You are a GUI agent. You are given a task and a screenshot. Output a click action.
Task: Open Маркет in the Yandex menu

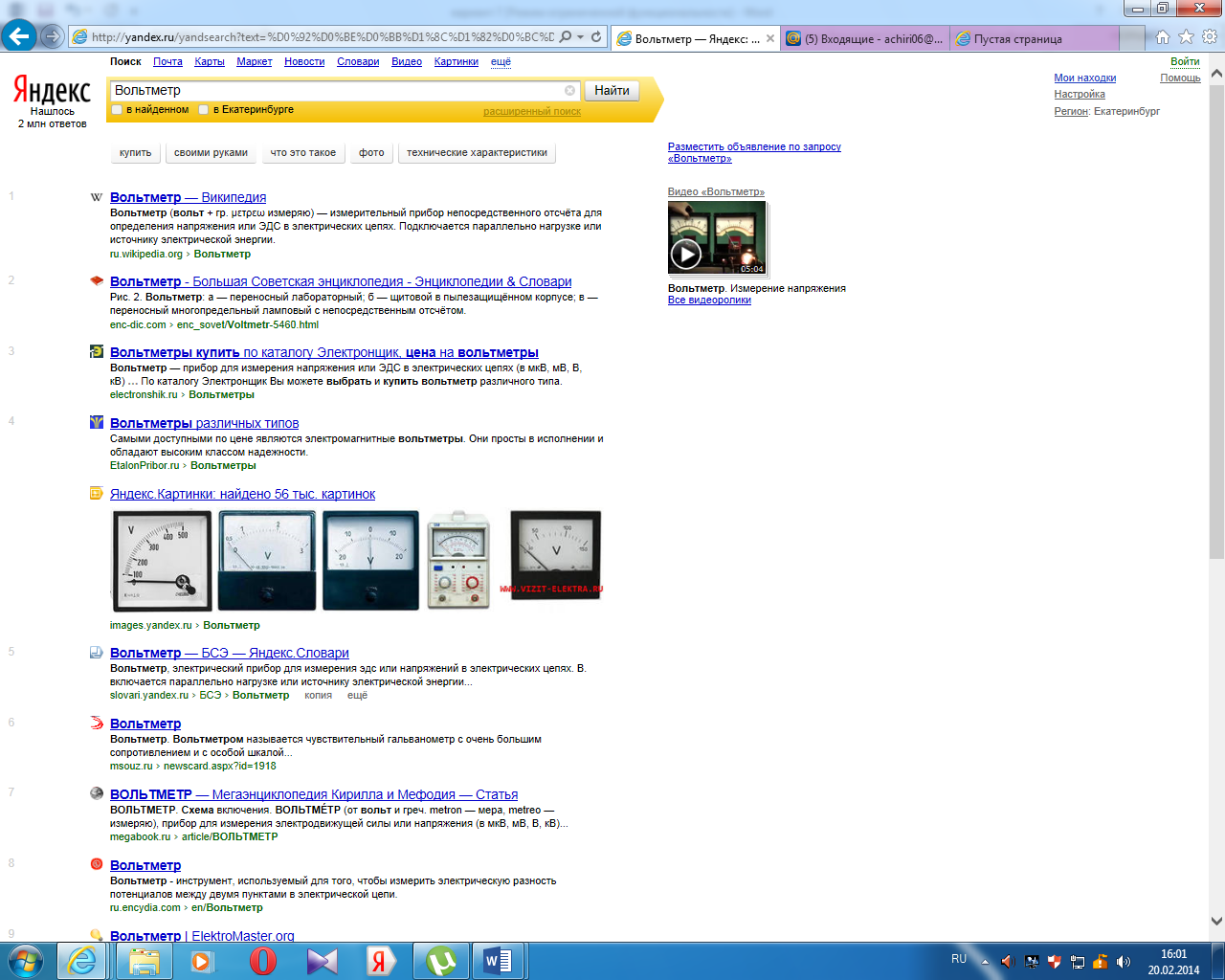point(255,61)
